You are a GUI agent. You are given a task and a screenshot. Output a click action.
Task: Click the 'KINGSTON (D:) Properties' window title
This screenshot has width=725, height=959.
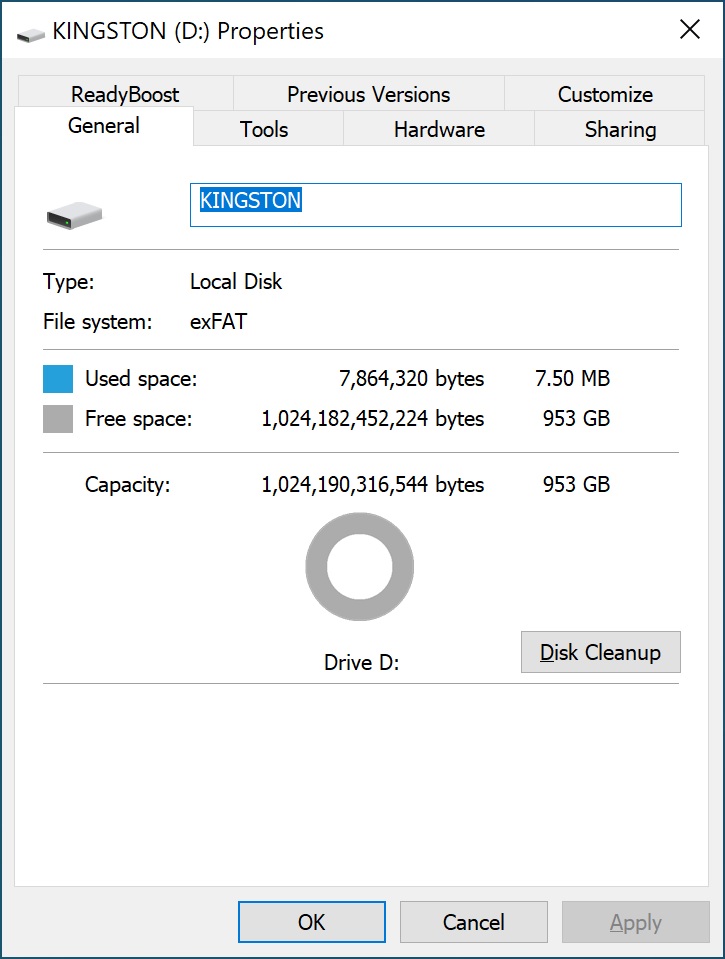pos(188,31)
